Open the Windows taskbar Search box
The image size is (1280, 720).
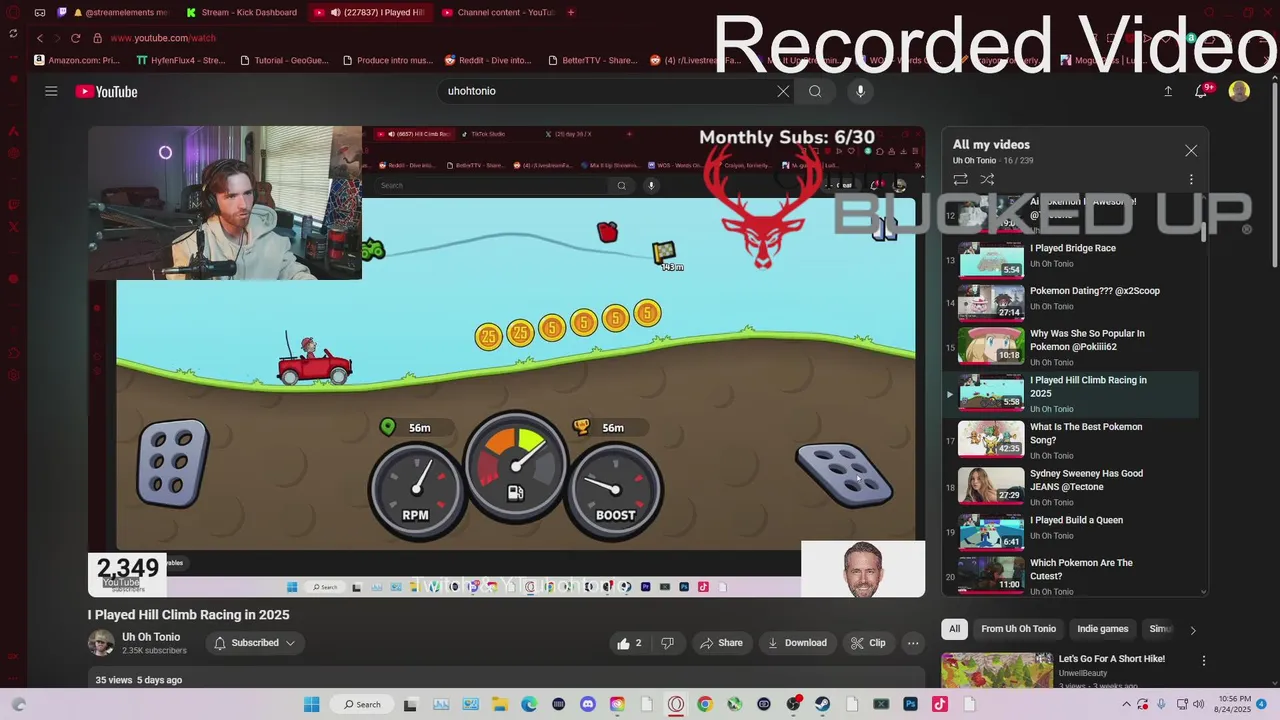tap(361, 704)
